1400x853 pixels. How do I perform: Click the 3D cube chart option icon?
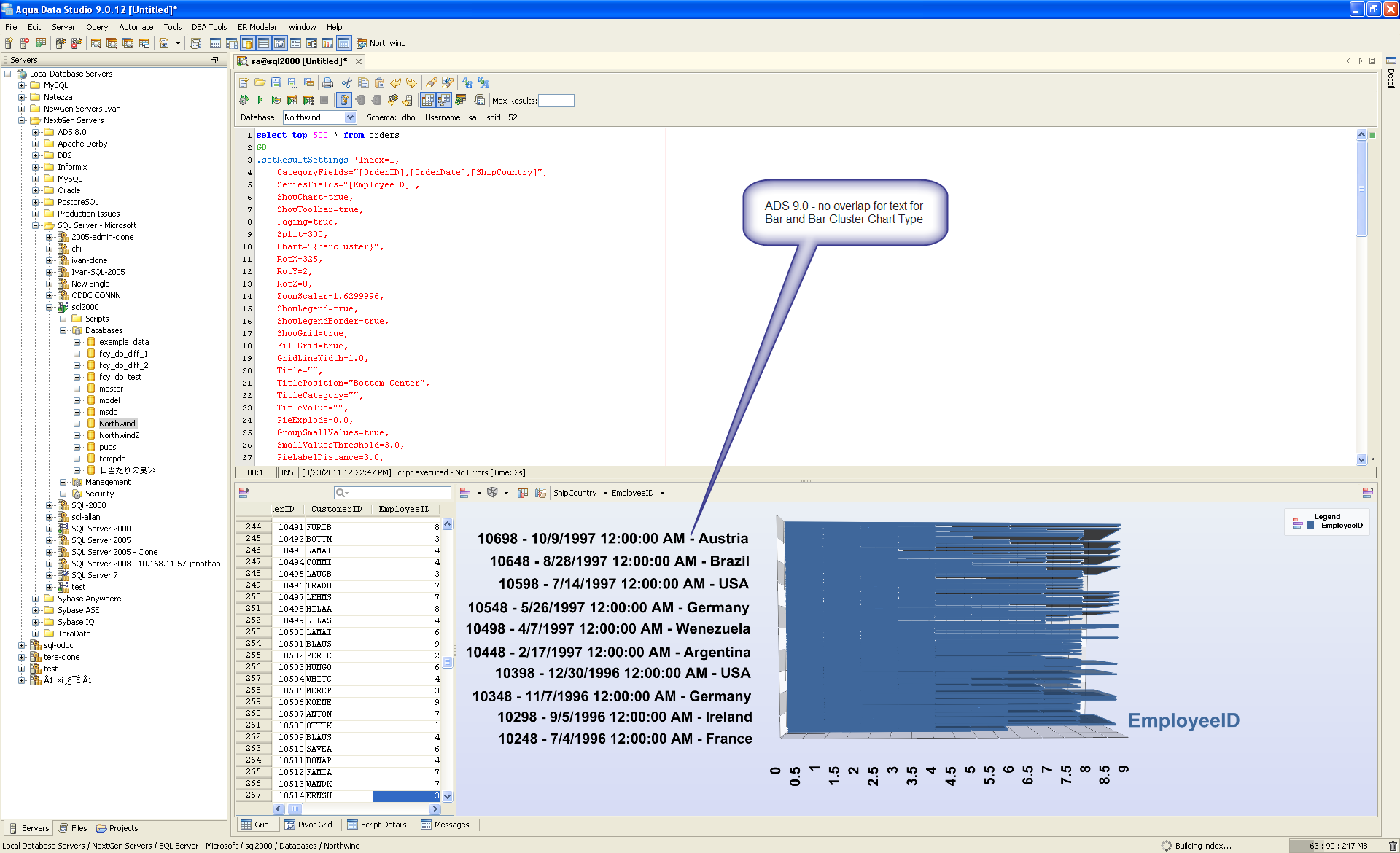(492, 493)
